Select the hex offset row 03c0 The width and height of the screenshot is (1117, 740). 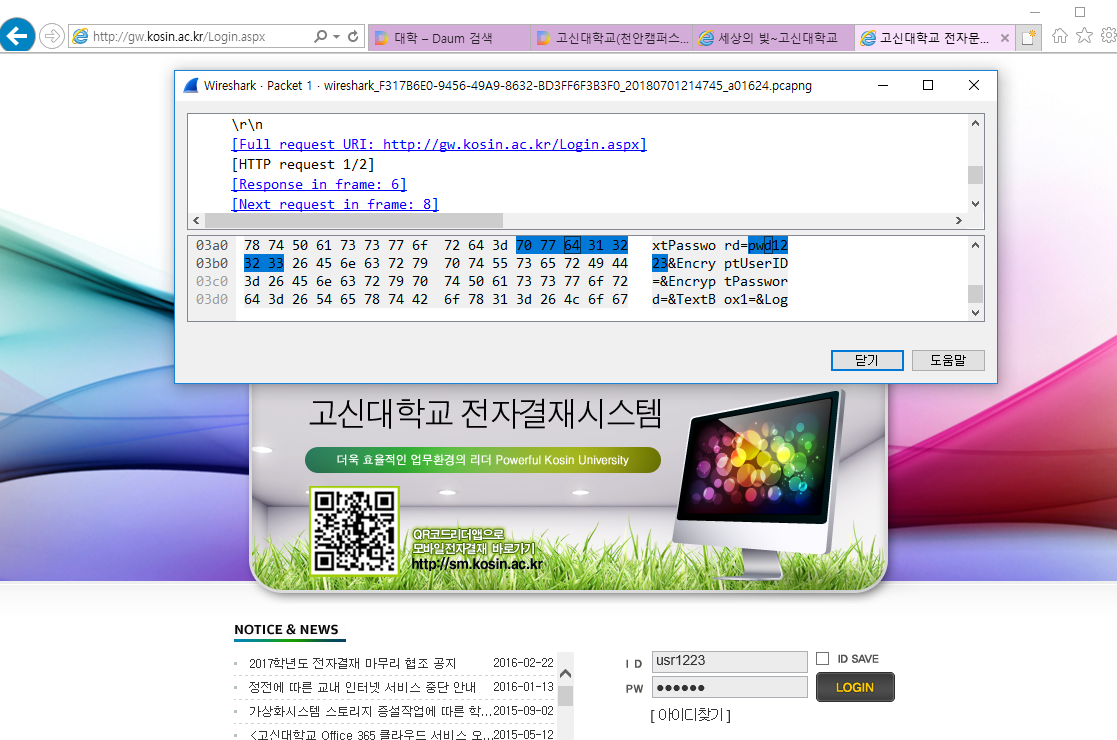tap(212, 281)
